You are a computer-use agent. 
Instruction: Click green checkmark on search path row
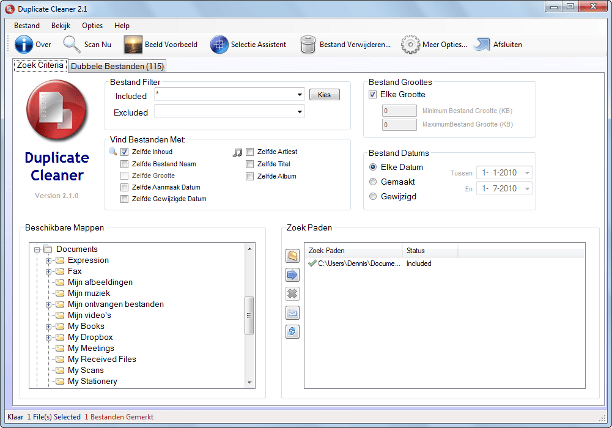click(312, 263)
